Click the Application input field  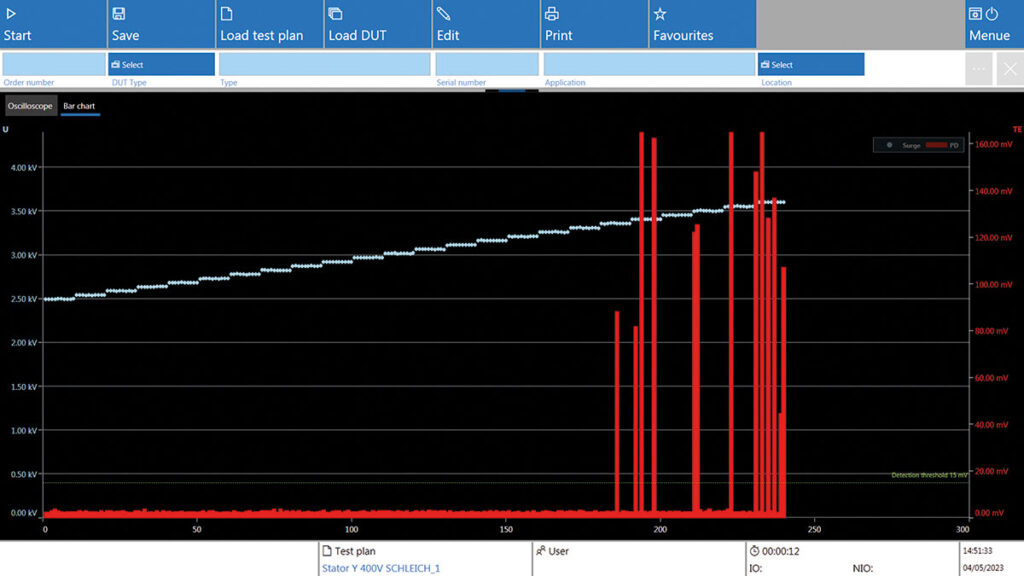pyautogui.click(x=648, y=65)
